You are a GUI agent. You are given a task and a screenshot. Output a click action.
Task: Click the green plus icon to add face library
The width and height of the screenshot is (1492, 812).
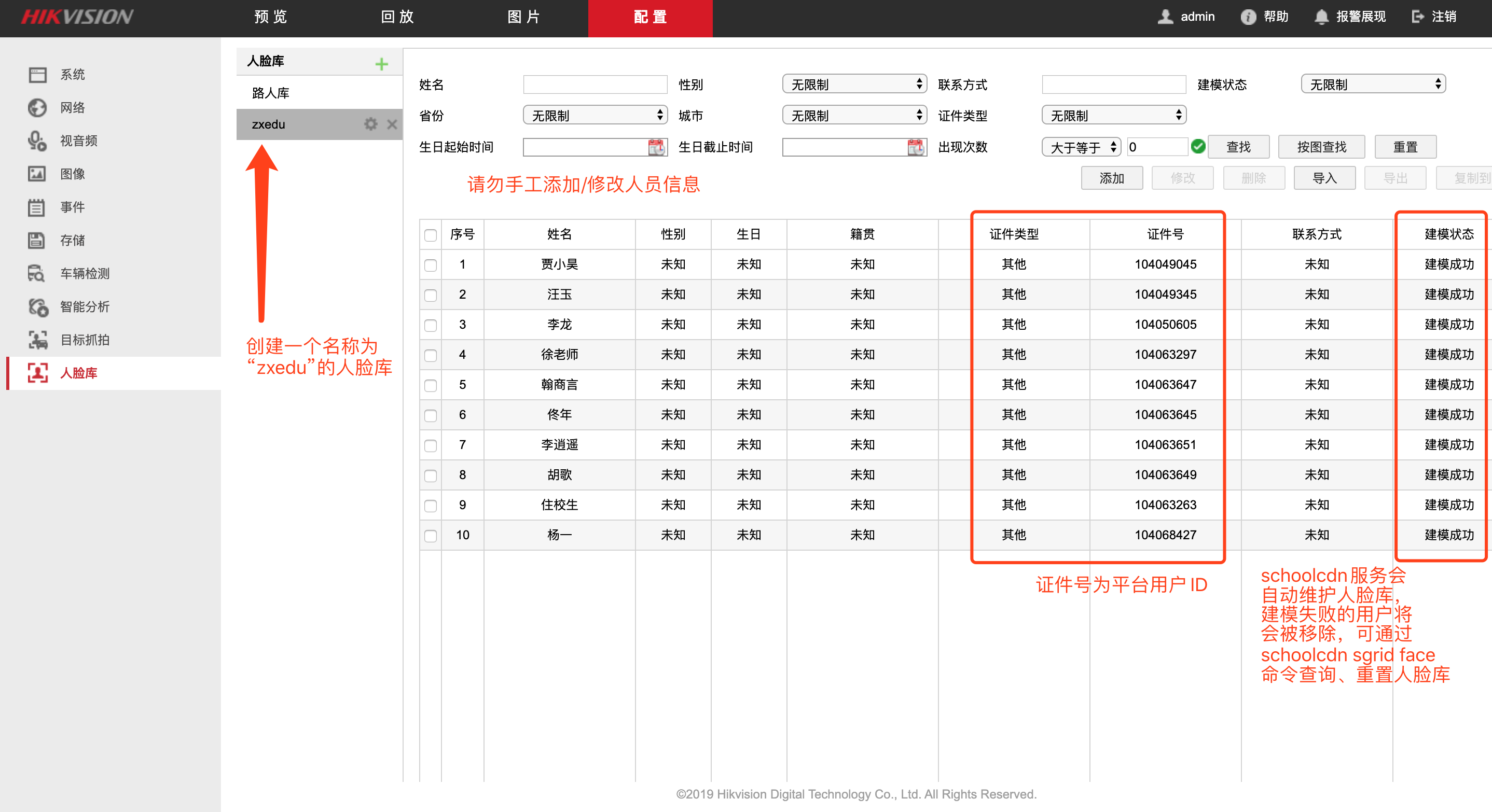[x=381, y=64]
